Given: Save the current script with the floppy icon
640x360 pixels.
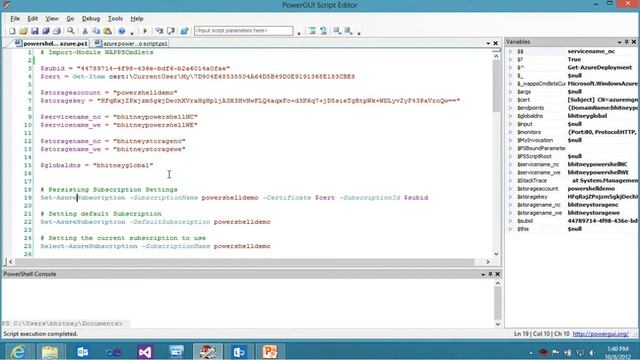Looking at the screenshot, I should 35,31.
